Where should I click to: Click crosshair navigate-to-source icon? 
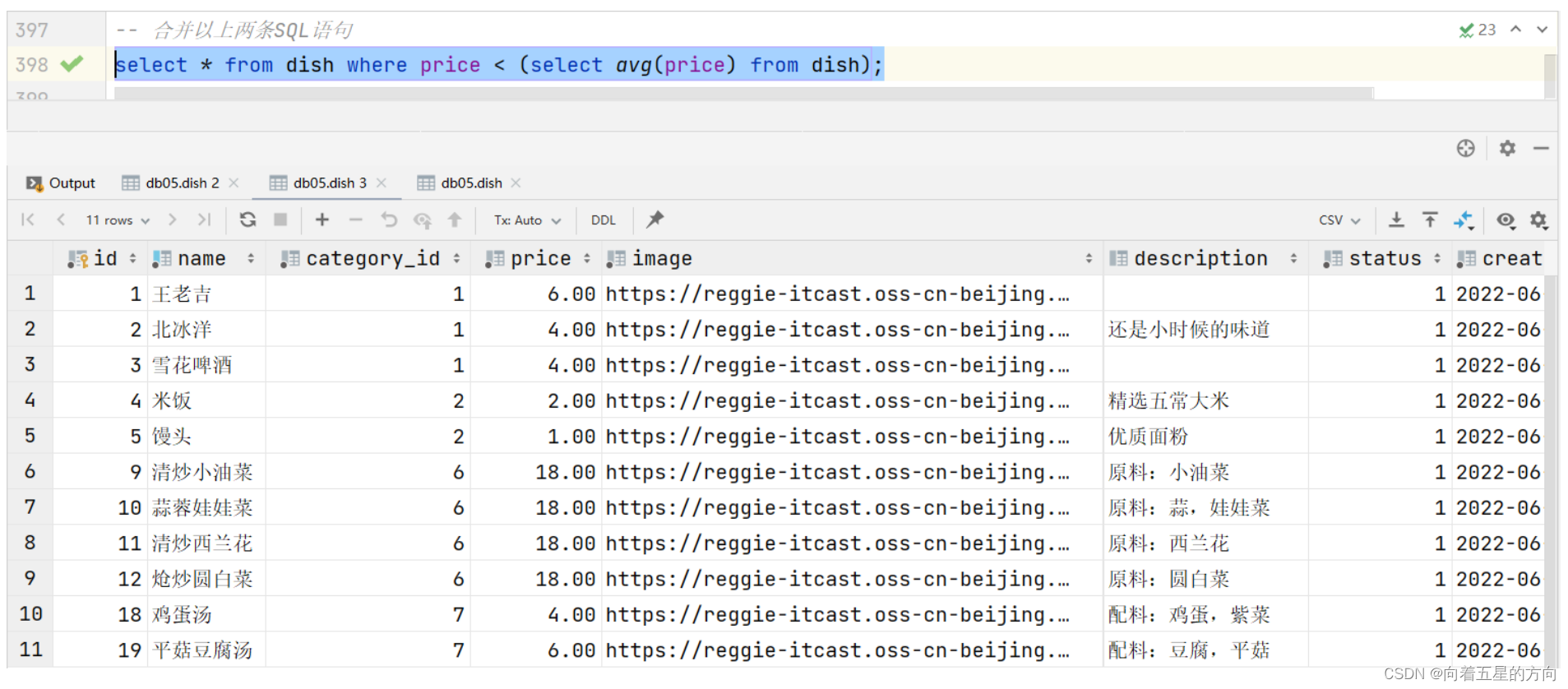pos(1465,148)
